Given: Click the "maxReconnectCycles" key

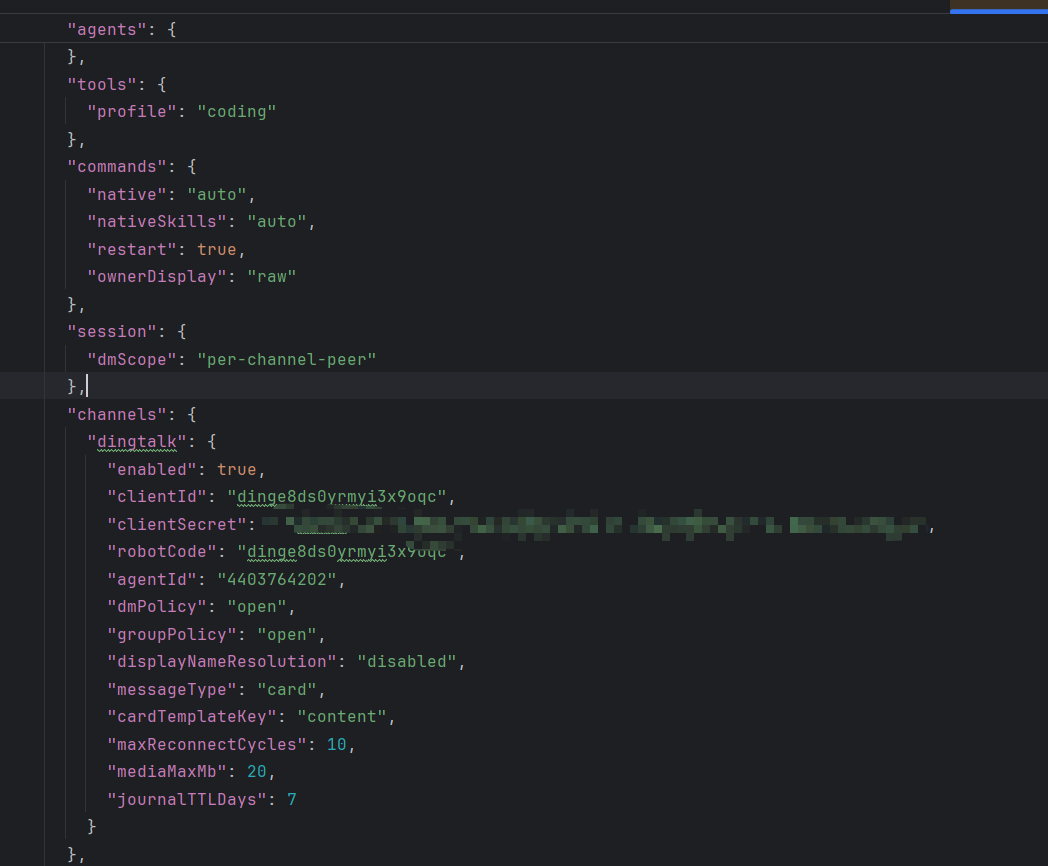Looking at the screenshot, I should pos(207,744).
